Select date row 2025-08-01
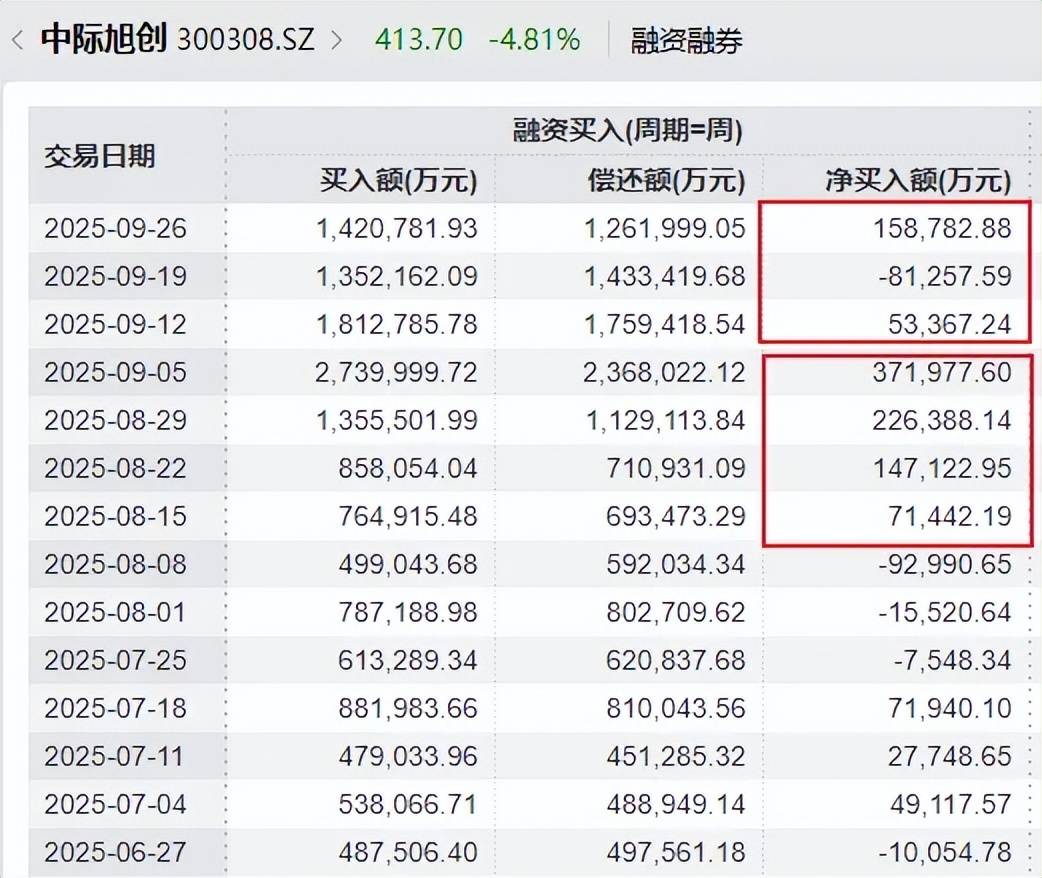1042x878 pixels. (116, 612)
